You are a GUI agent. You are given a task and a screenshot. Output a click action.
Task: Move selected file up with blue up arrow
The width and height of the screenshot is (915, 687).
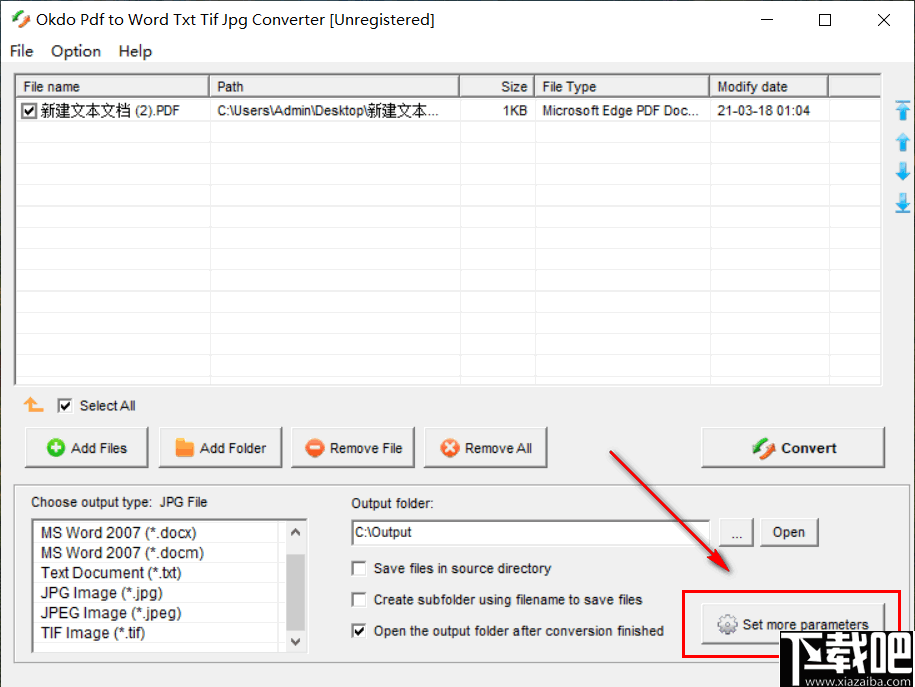[903, 142]
